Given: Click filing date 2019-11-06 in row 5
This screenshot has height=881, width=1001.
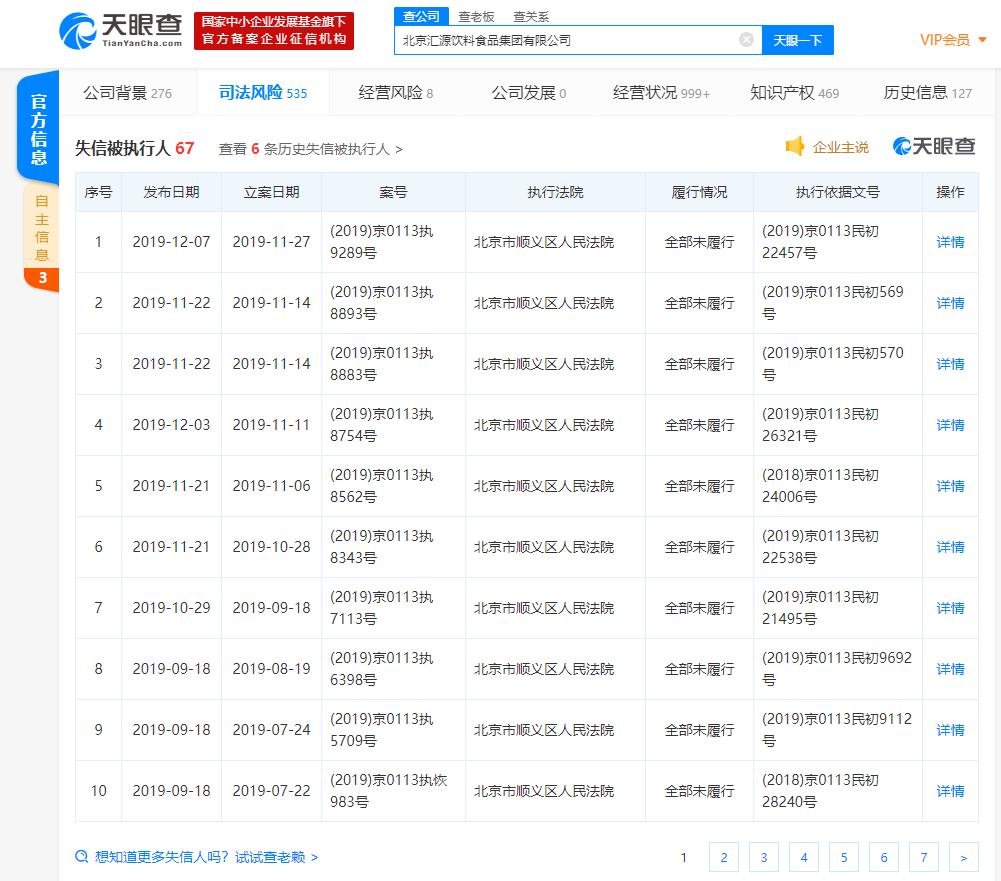Looking at the screenshot, I should [271, 486].
